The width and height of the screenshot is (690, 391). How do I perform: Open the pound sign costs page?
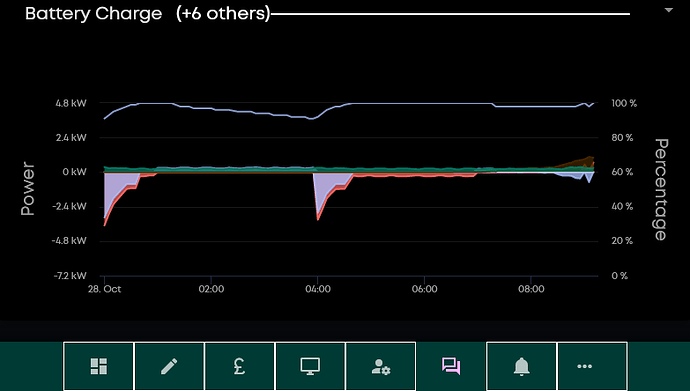pyautogui.click(x=239, y=366)
